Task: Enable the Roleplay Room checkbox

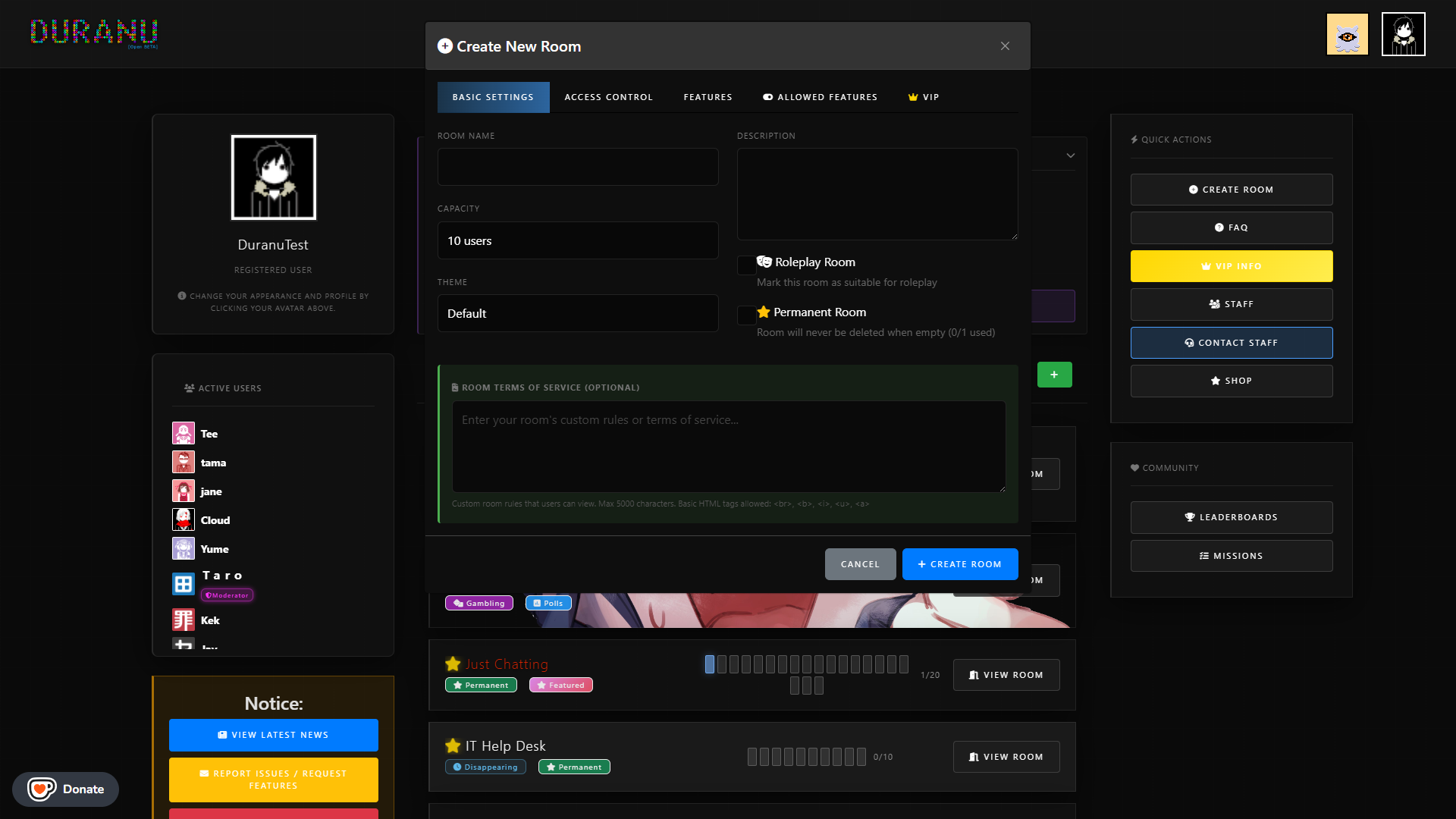Action: 746,265
